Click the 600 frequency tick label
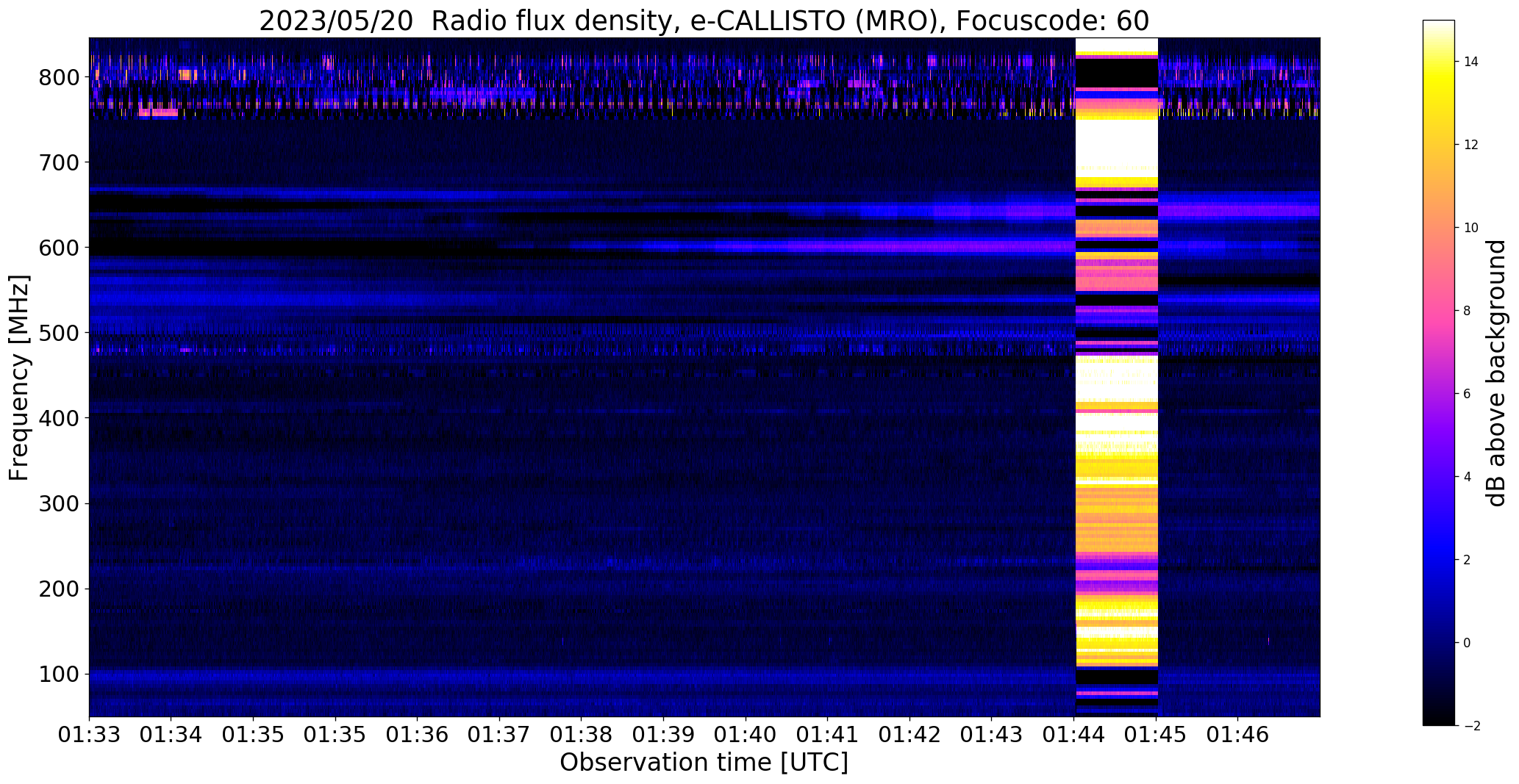Screen dimensions: 1519x784 (x=59, y=247)
